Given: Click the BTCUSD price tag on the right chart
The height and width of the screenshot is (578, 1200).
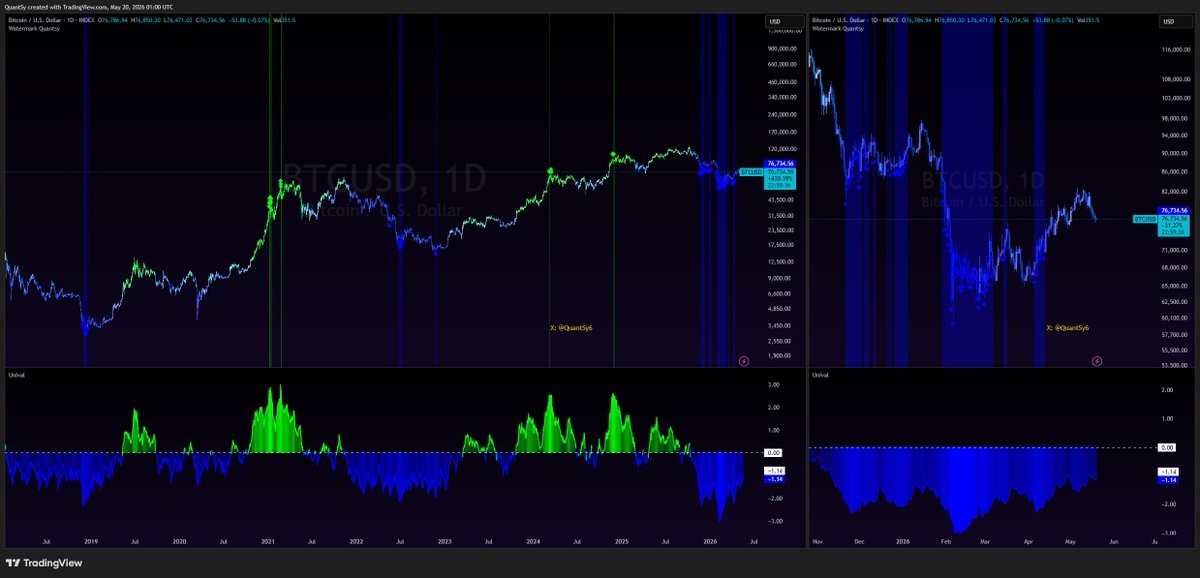Looking at the screenshot, I should [x=1144, y=218].
